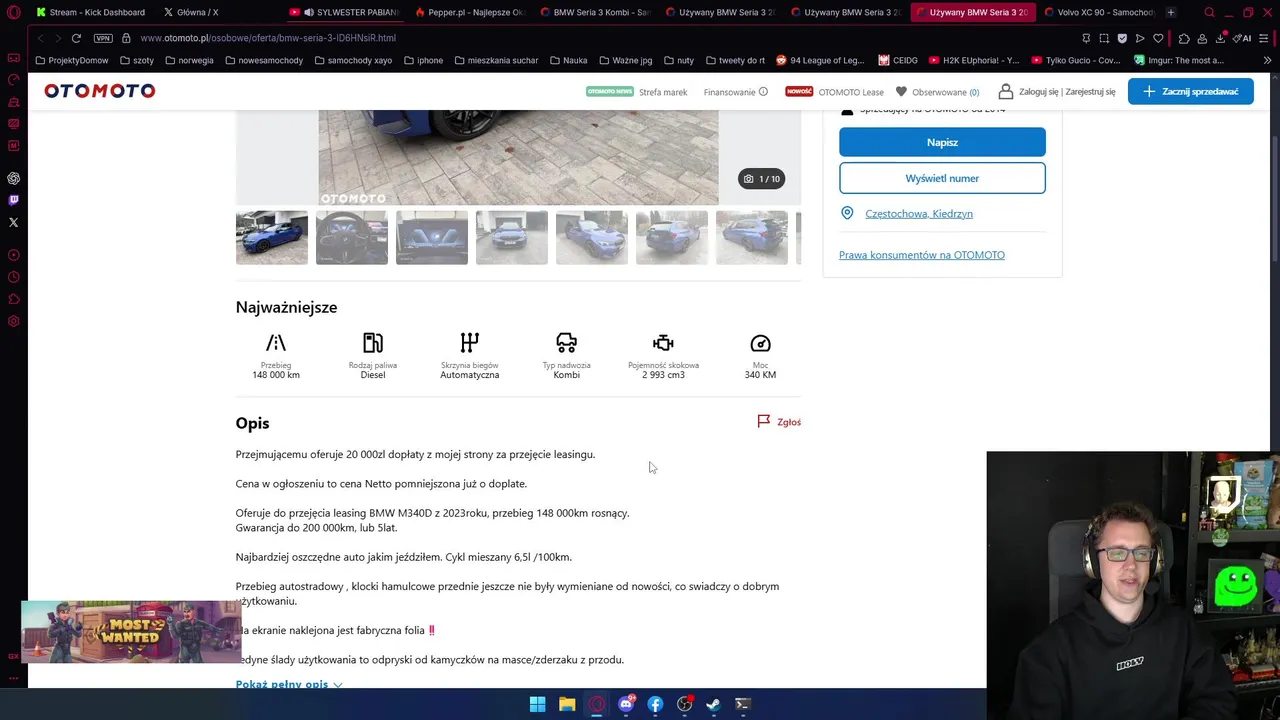The width and height of the screenshot is (1280, 720).
Task: Open CEIDG bookmark
Action: (898, 60)
